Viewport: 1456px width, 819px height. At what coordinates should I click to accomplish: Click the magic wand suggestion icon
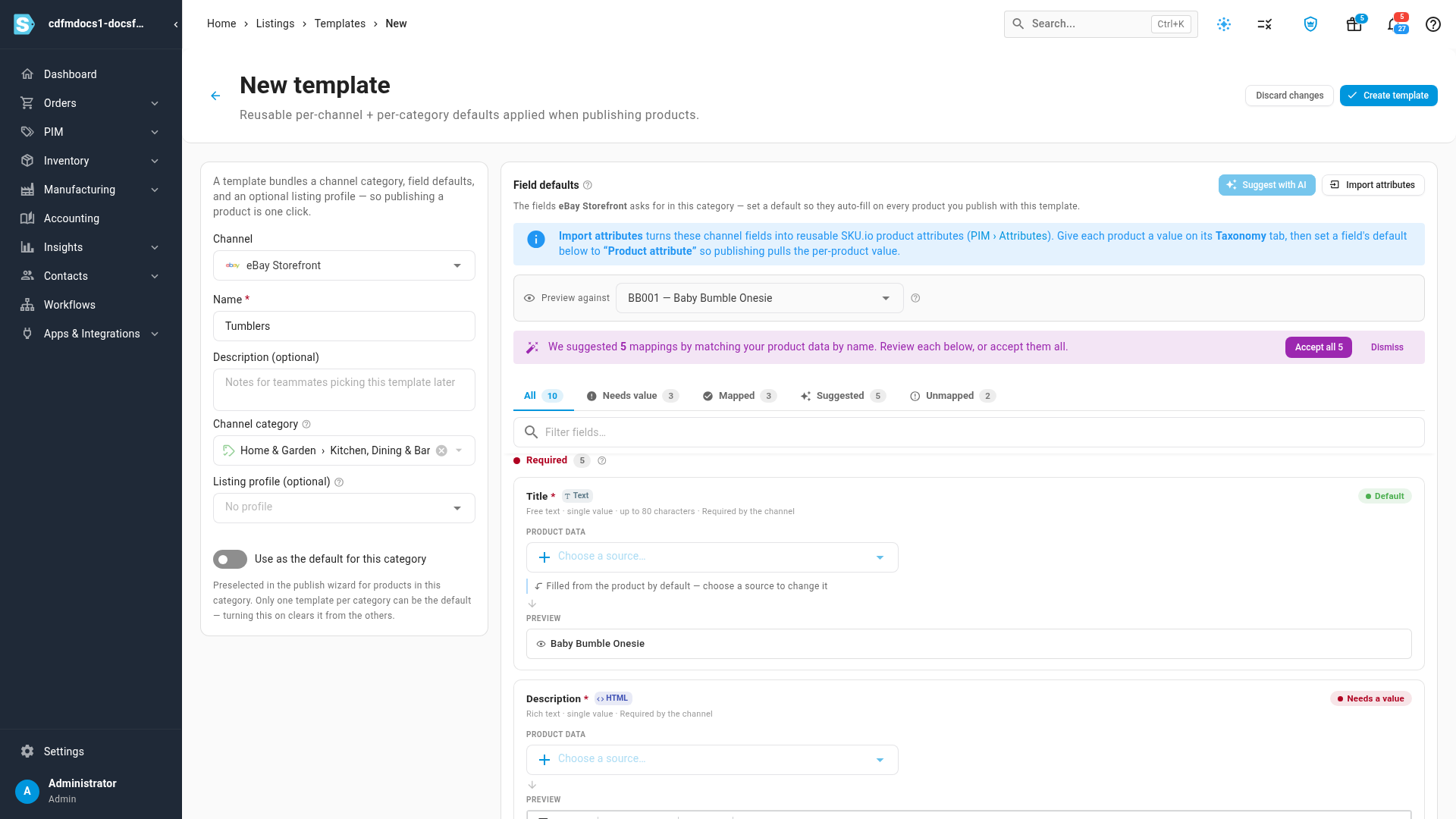coord(532,347)
